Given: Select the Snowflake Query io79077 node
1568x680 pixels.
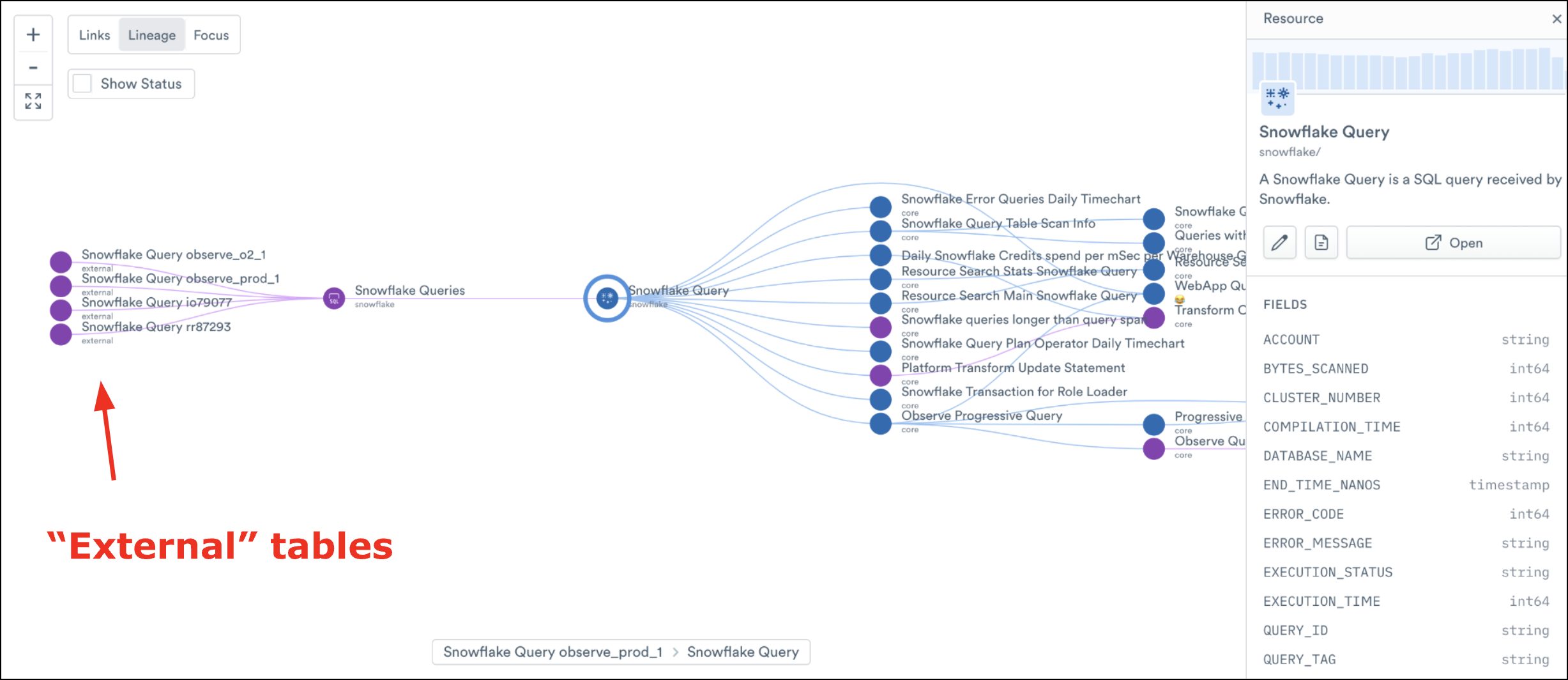Looking at the screenshot, I should point(61,310).
